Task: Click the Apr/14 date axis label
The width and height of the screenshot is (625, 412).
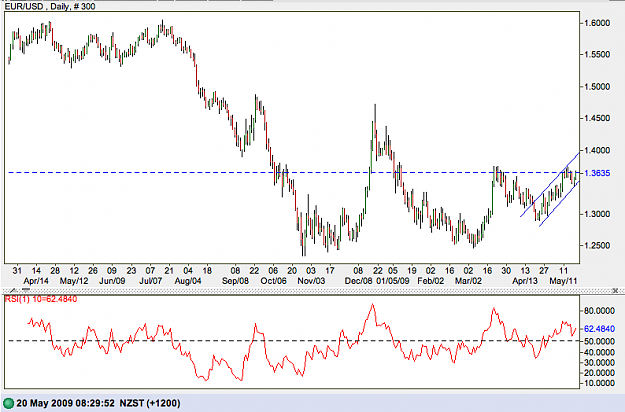Action: [36, 281]
